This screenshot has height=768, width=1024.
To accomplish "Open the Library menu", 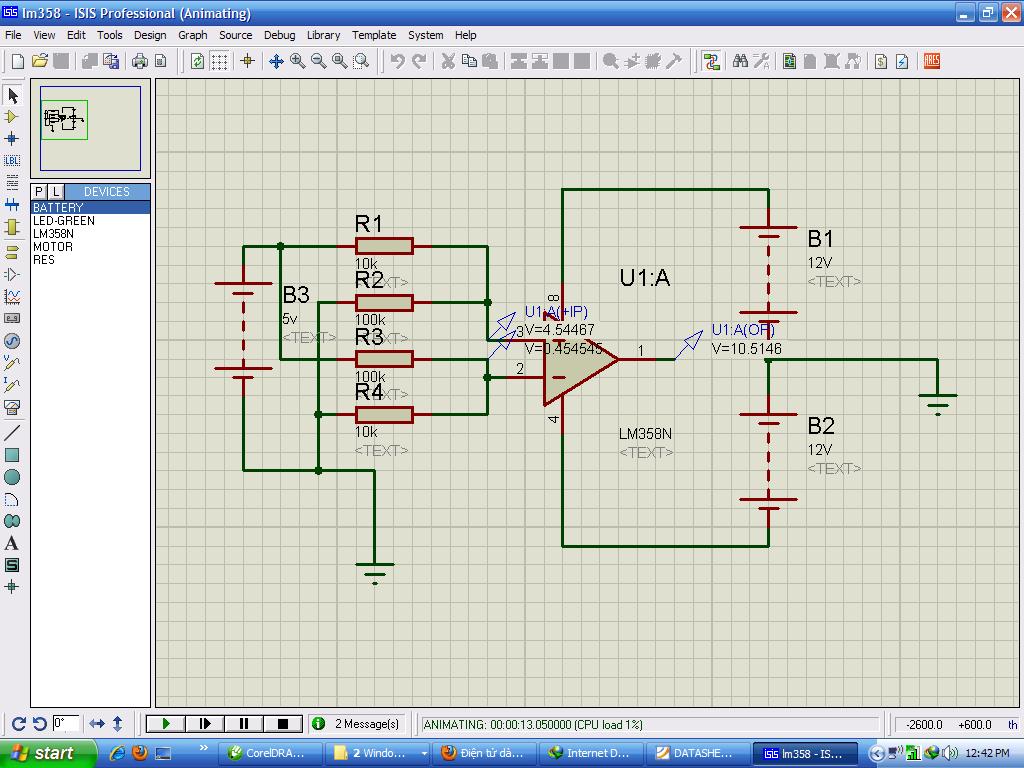I will [323, 35].
